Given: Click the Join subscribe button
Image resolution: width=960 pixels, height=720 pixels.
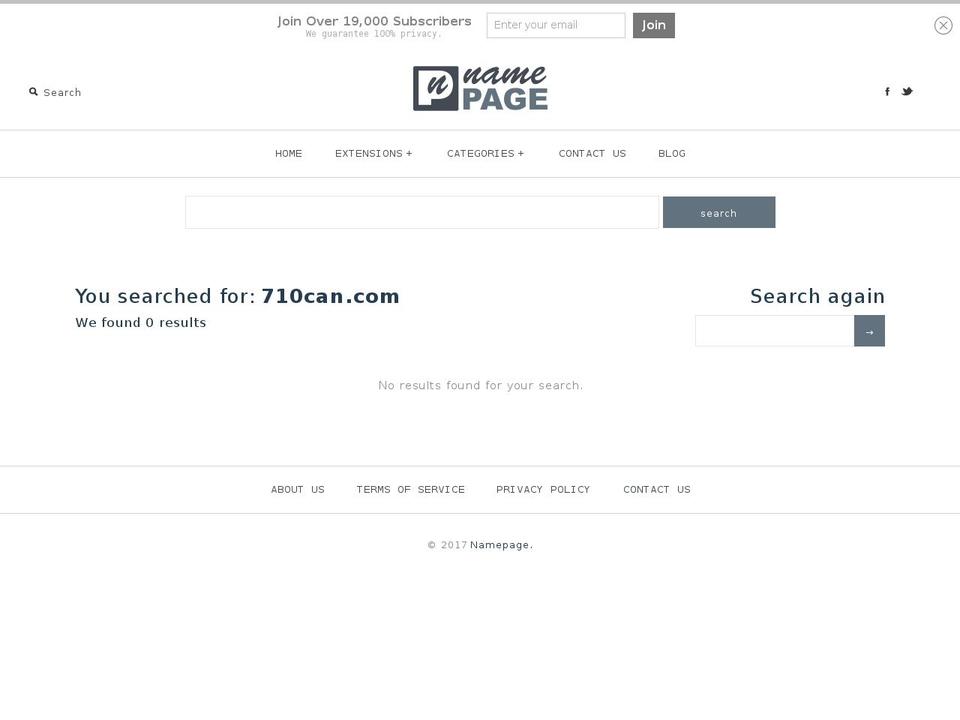Looking at the screenshot, I should pos(654,25).
